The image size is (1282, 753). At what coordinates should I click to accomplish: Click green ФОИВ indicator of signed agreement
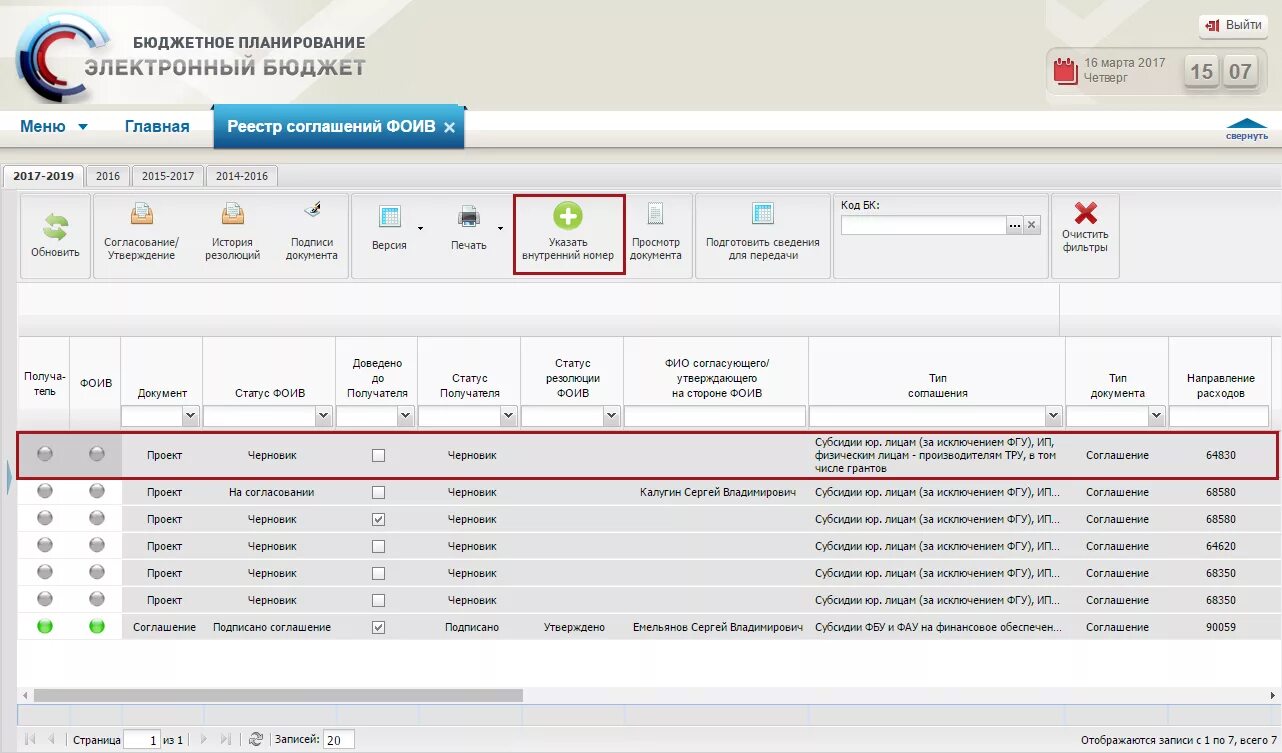[x=97, y=627]
